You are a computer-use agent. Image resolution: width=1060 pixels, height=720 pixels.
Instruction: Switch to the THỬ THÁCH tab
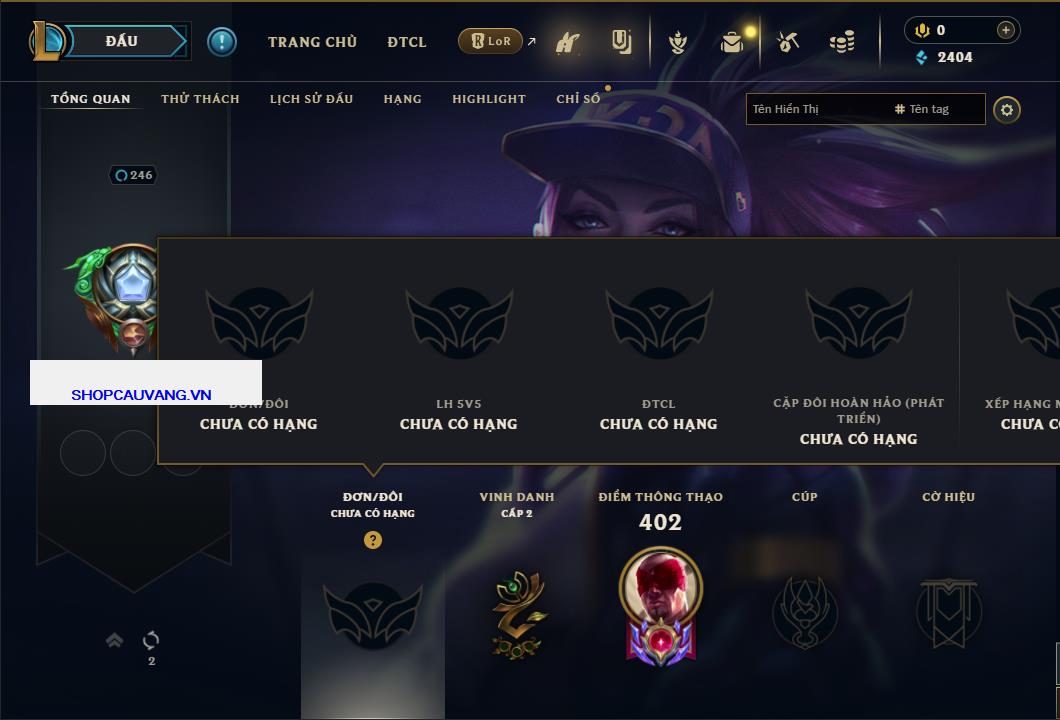(x=200, y=99)
